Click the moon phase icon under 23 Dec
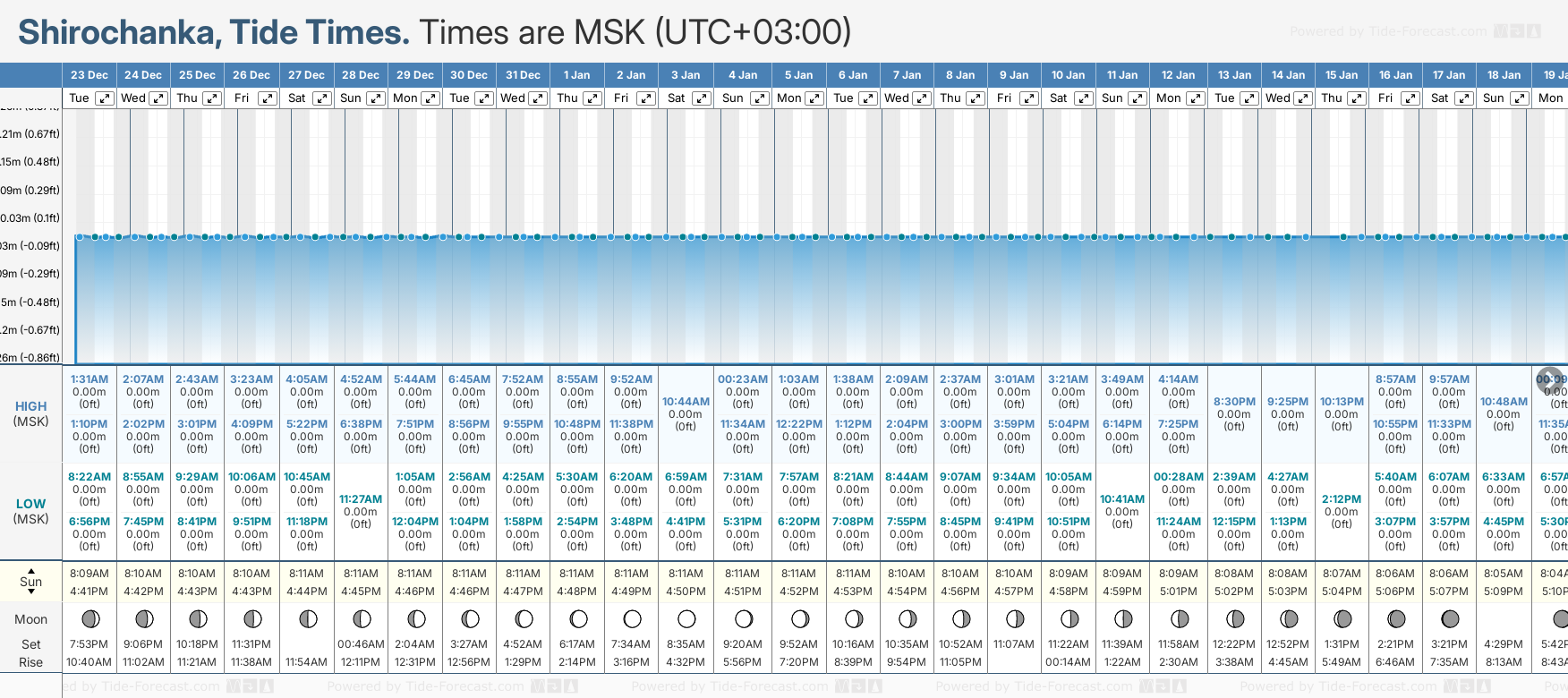 pos(89,618)
